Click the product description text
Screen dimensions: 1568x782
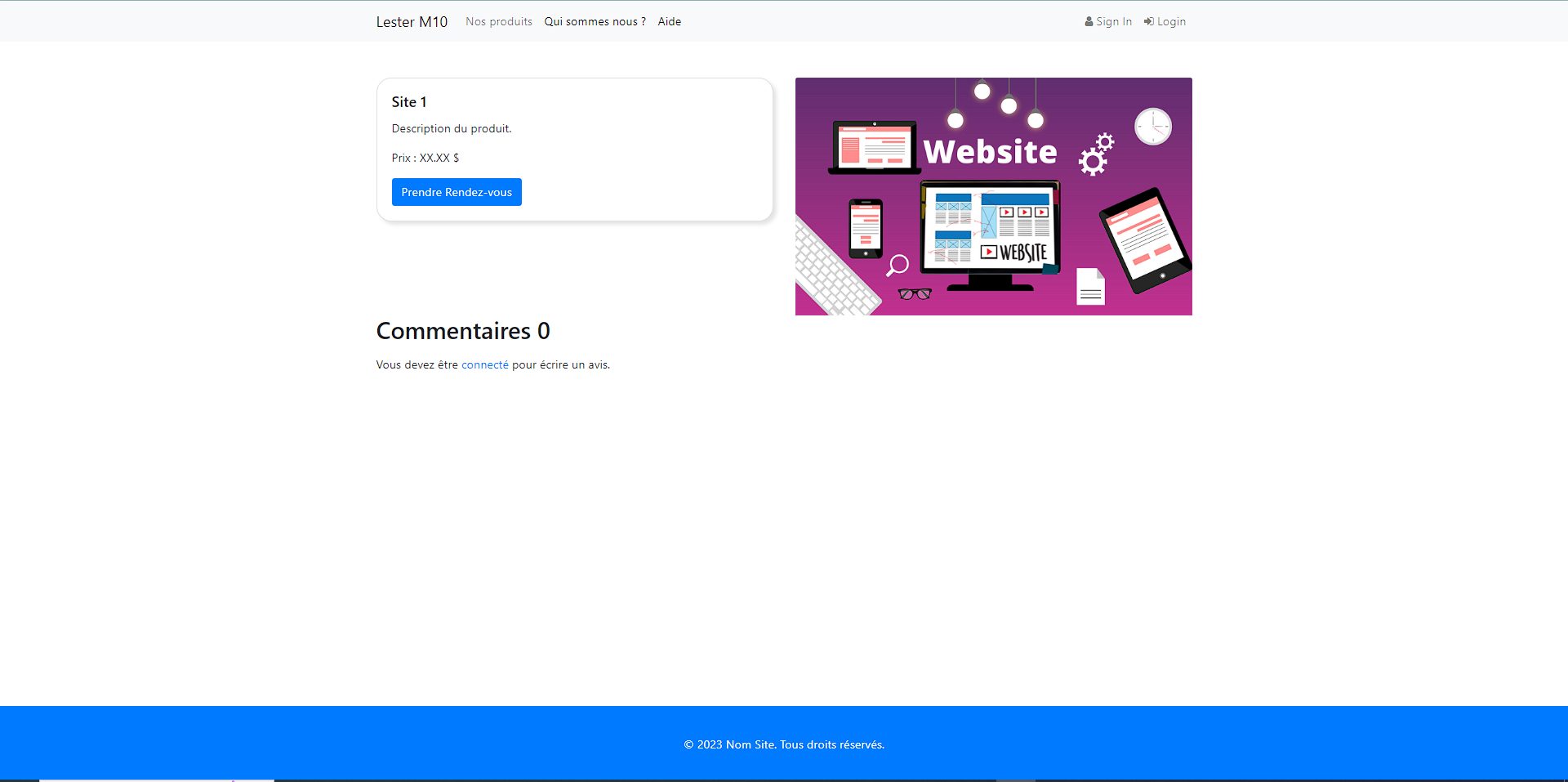[451, 128]
